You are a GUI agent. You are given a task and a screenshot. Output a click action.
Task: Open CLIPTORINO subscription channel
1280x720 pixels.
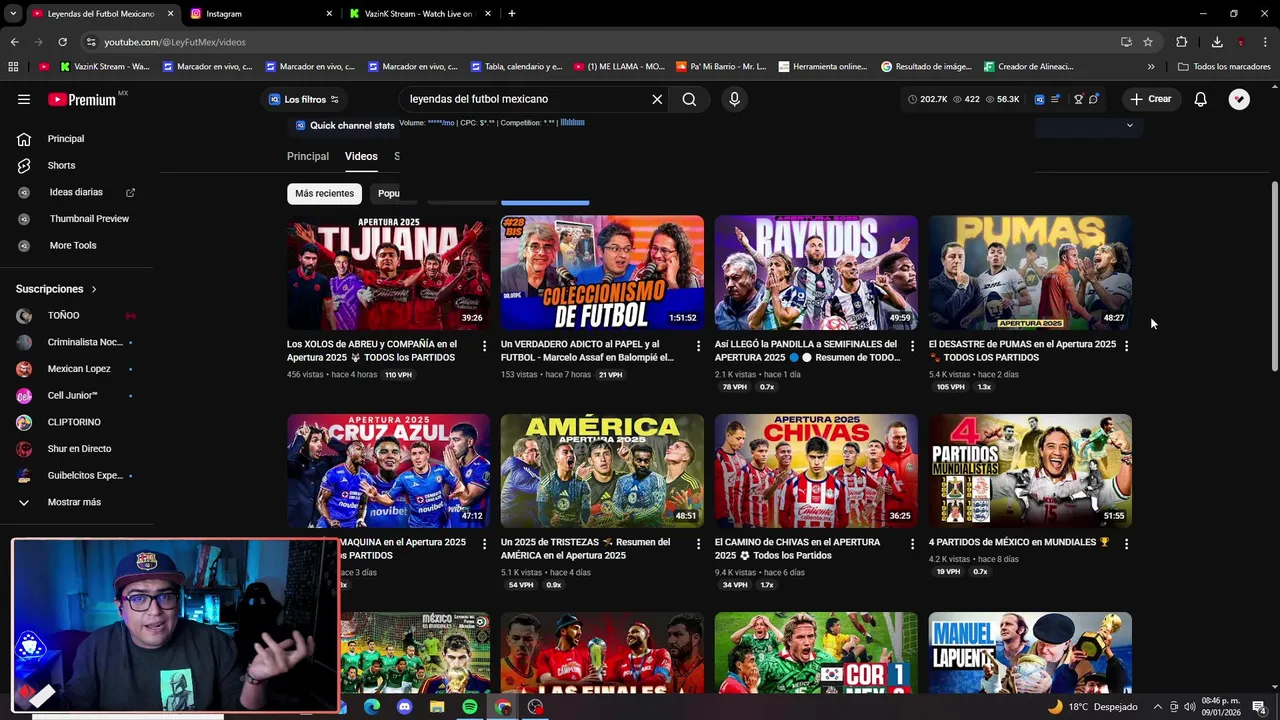click(76, 422)
